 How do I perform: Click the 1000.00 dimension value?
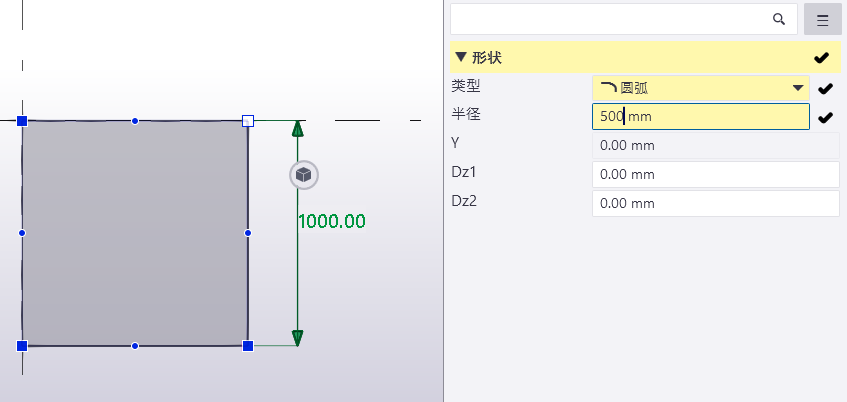tap(332, 221)
